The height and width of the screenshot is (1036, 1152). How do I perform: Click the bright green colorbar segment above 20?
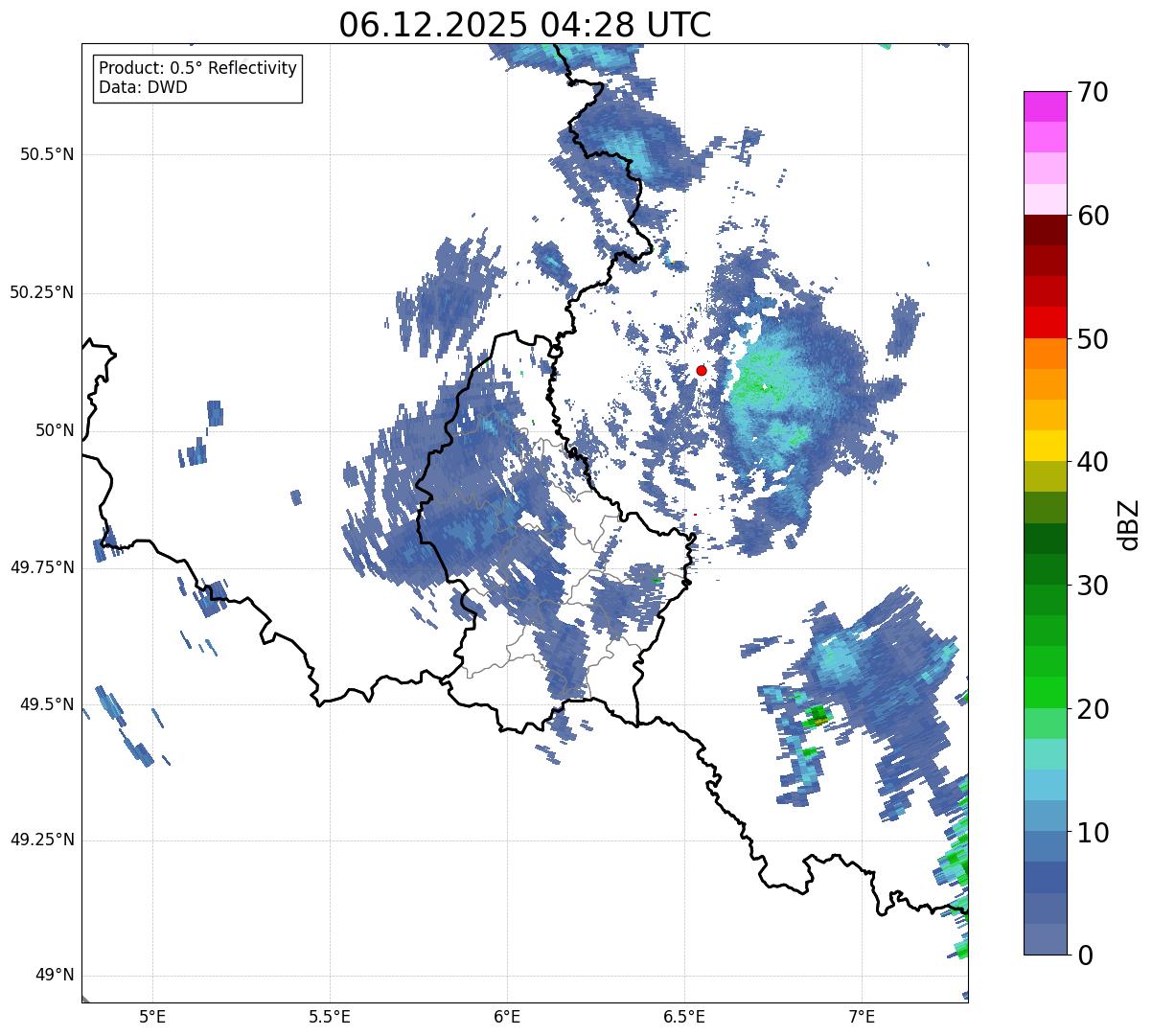(x=1045, y=693)
